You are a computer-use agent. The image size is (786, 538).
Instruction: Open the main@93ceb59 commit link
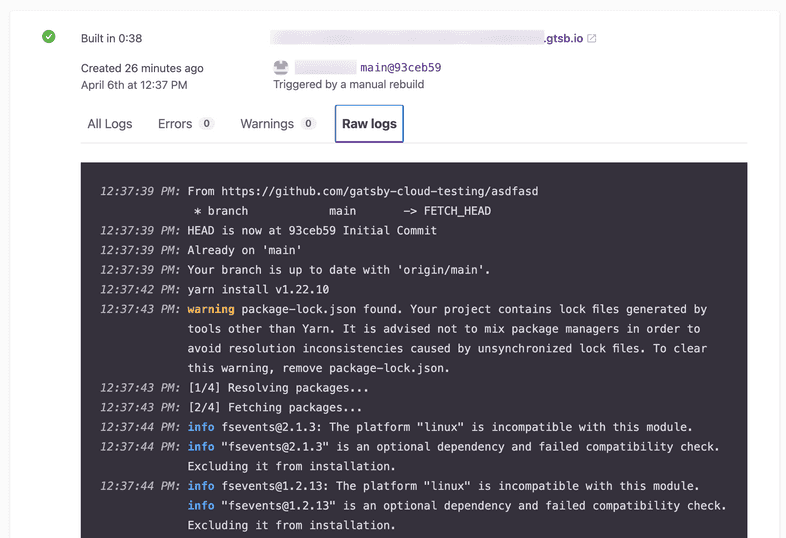click(x=400, y=68)
